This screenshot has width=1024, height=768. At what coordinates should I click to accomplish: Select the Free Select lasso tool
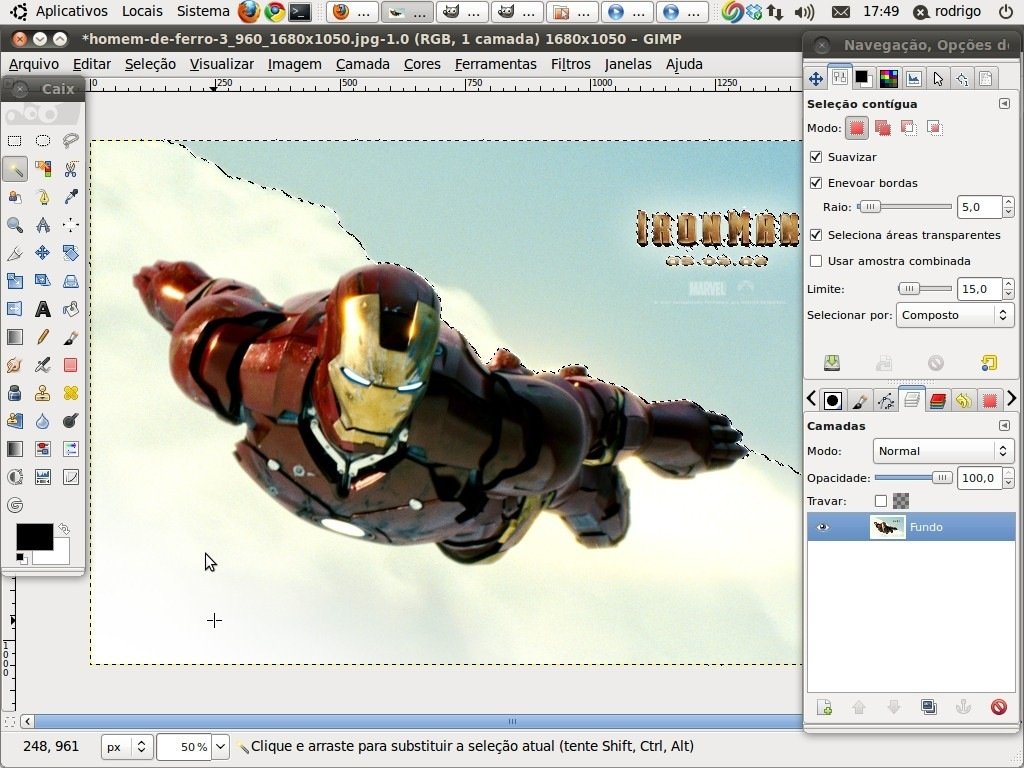pyautogui.click(x=71, y=140)
